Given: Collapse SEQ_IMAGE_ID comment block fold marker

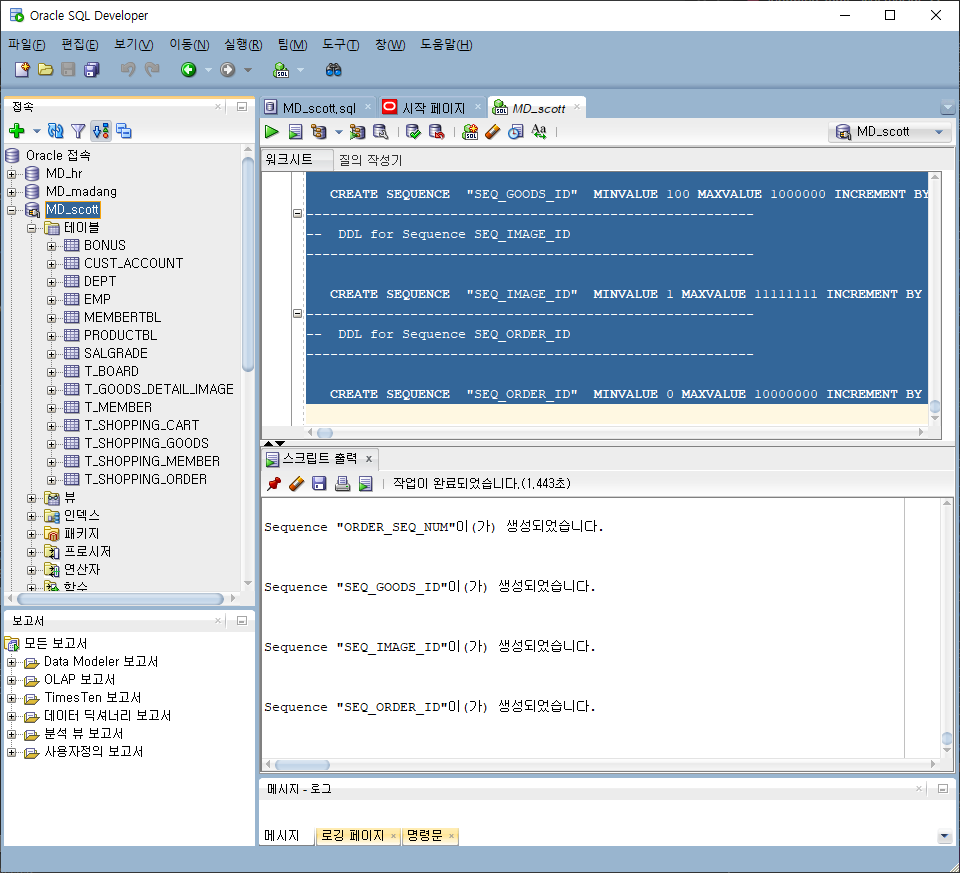Looking at the screenshot, I should [298, 214].
